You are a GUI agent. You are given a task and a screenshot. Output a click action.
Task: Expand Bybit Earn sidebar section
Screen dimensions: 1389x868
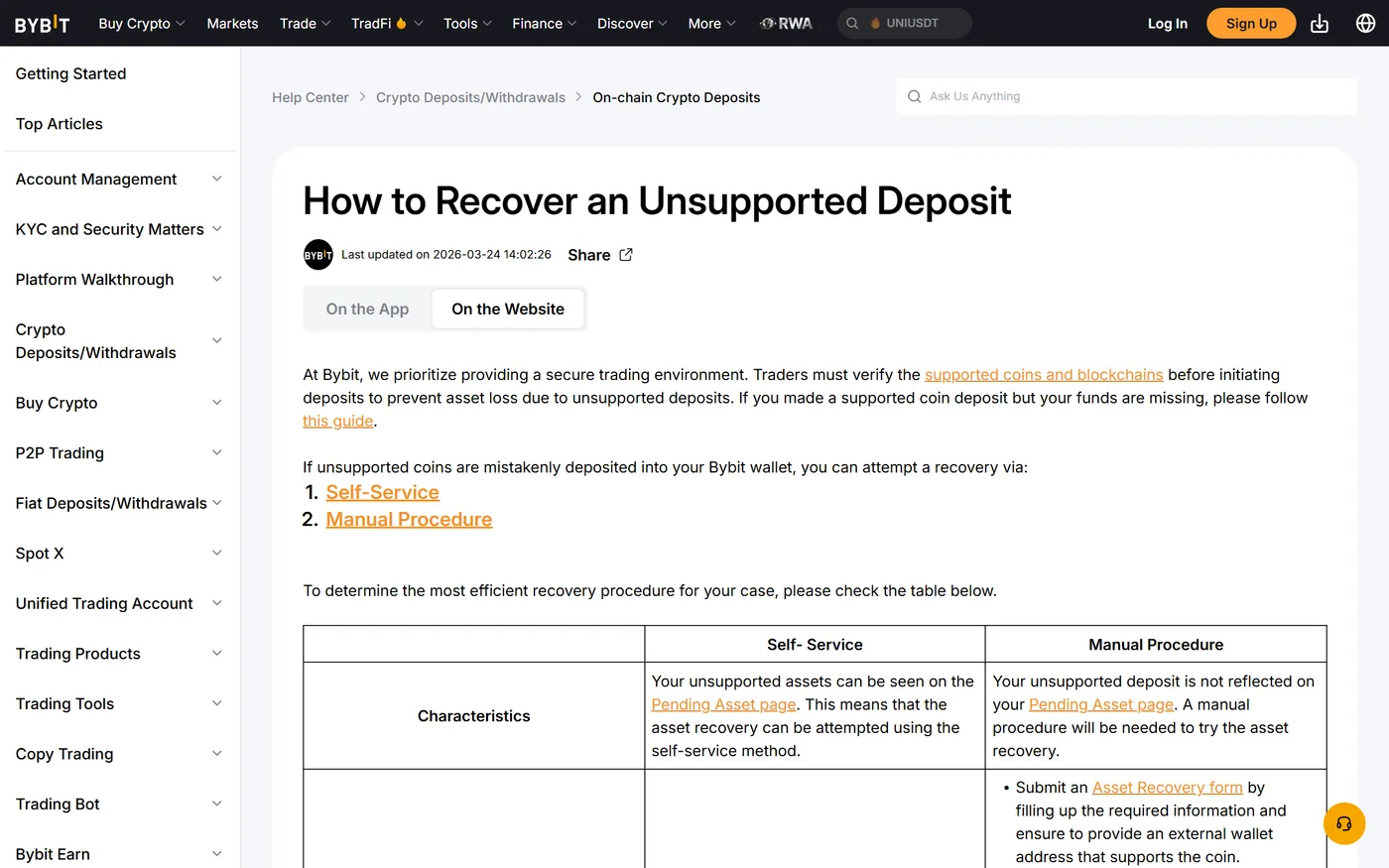tap(119, 854)
